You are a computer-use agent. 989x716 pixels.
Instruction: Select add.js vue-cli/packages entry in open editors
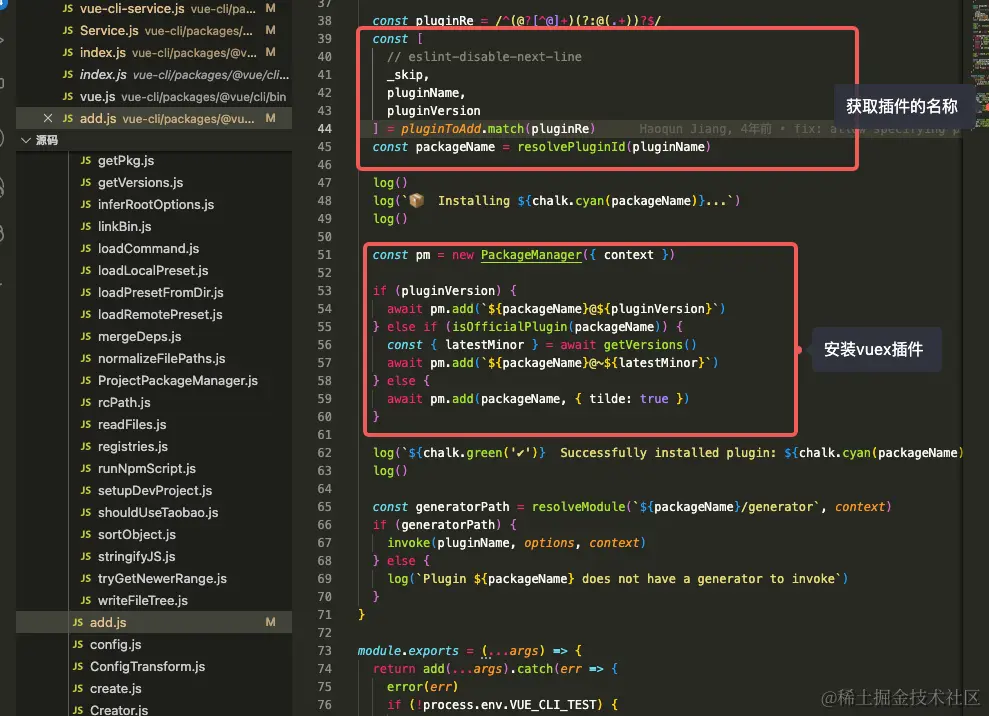[154, 118]
